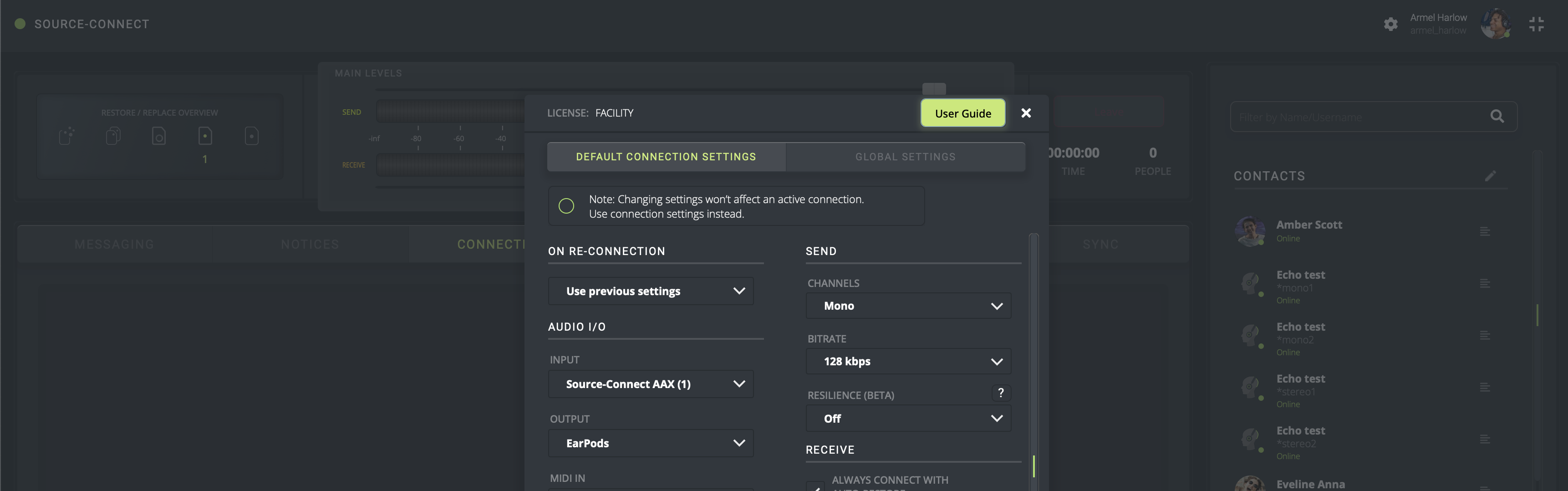Click the contacts search magnifier icon
This screenshot has height=491, width=1568.
1497,116
